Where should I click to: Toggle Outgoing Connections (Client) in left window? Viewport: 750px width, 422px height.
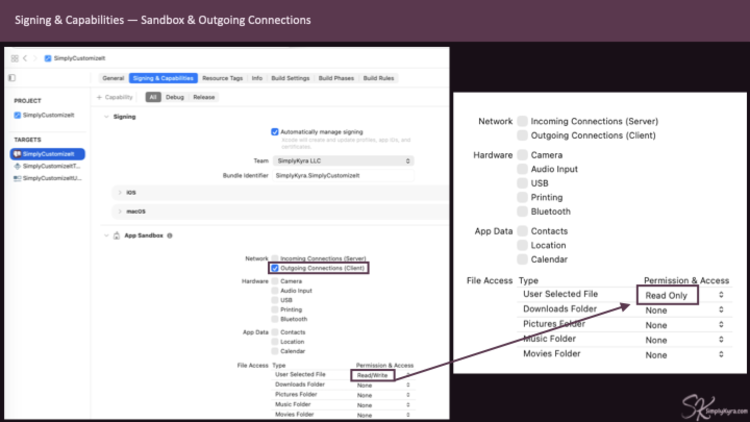pos(275,268)
